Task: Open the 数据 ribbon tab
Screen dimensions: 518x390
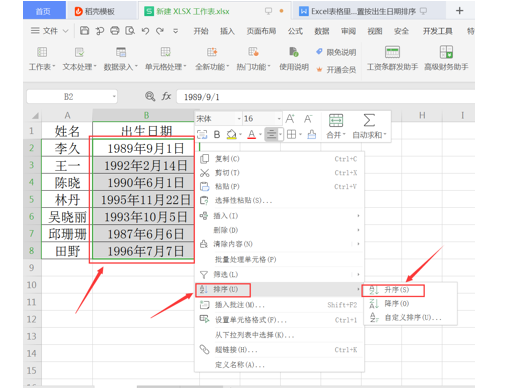Action: (x=322, y=31)
